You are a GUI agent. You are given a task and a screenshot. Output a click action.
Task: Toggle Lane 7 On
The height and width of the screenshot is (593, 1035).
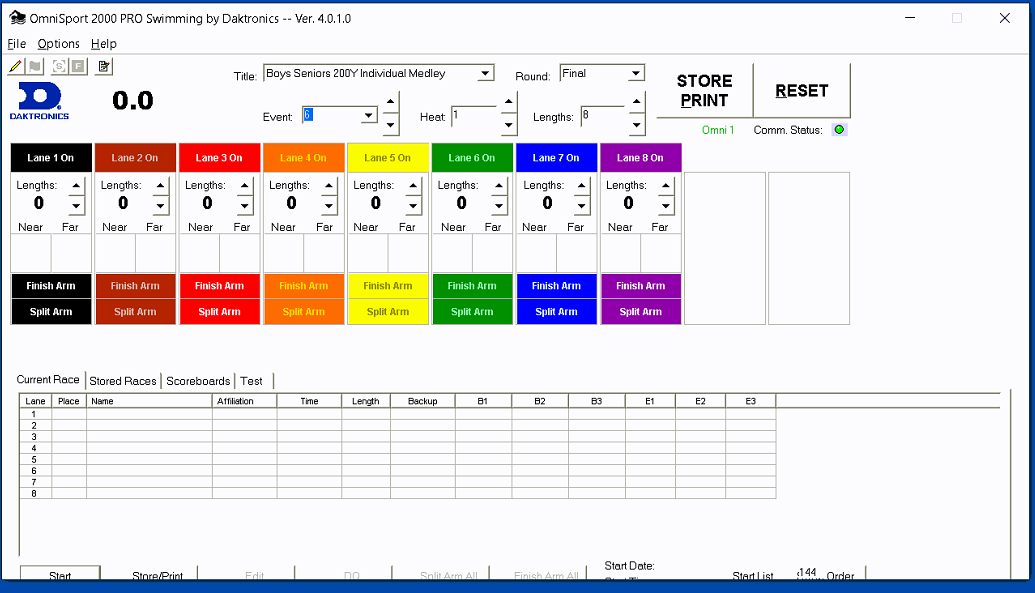[x=556, y=158]
